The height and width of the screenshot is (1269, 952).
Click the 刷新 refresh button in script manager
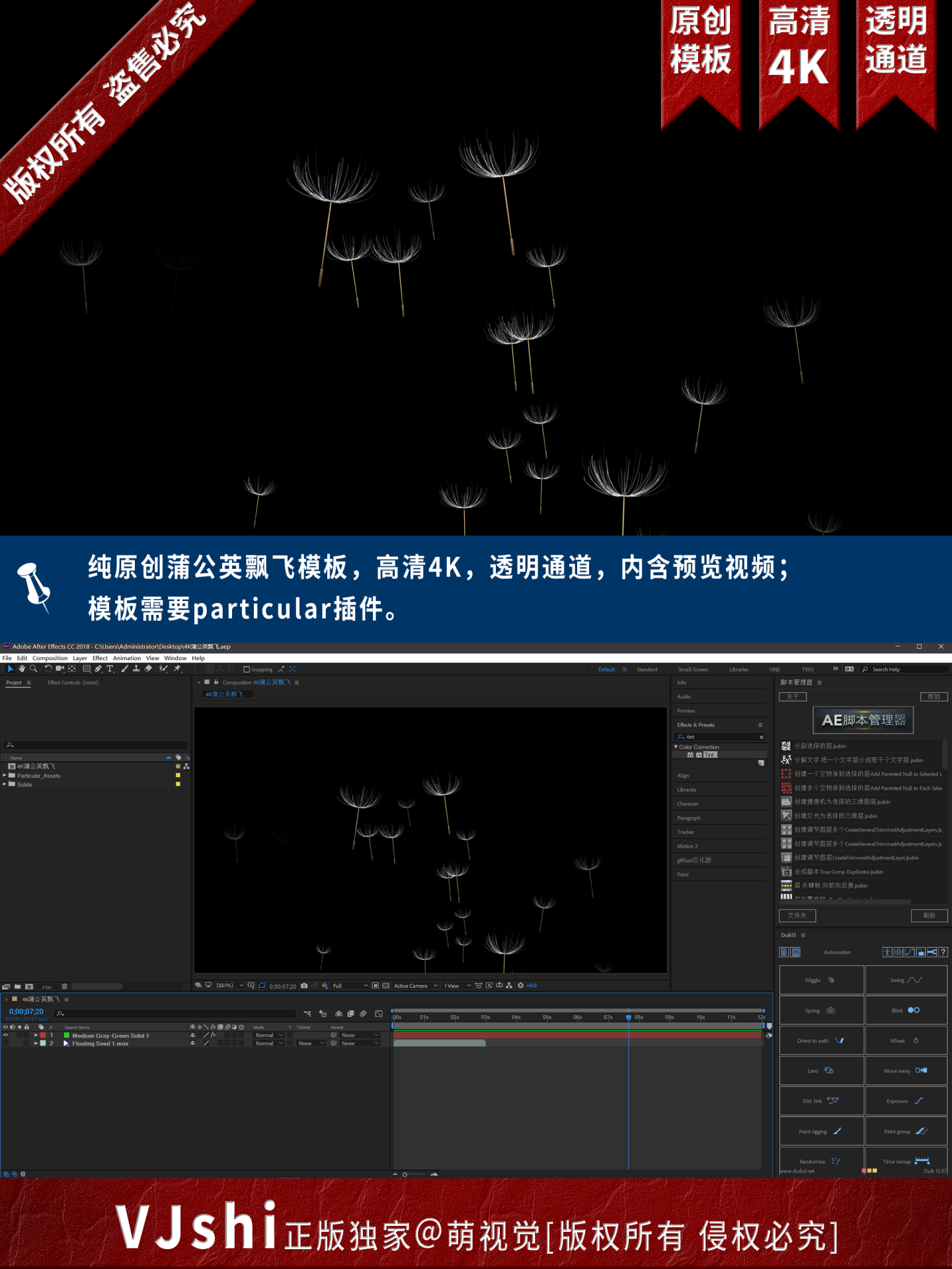[930, 915]
